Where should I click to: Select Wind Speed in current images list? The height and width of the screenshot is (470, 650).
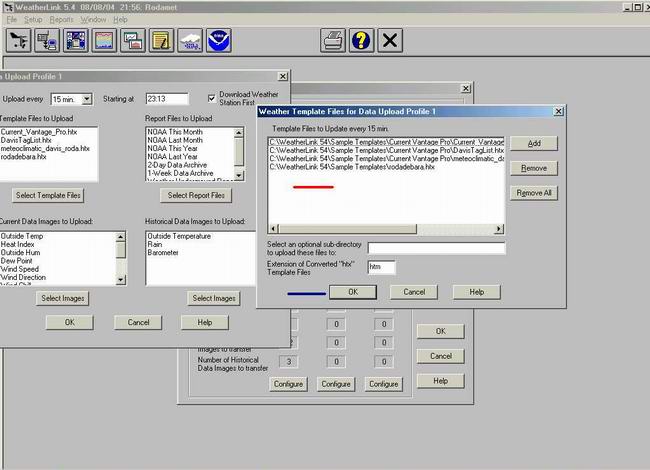(20, 270)
